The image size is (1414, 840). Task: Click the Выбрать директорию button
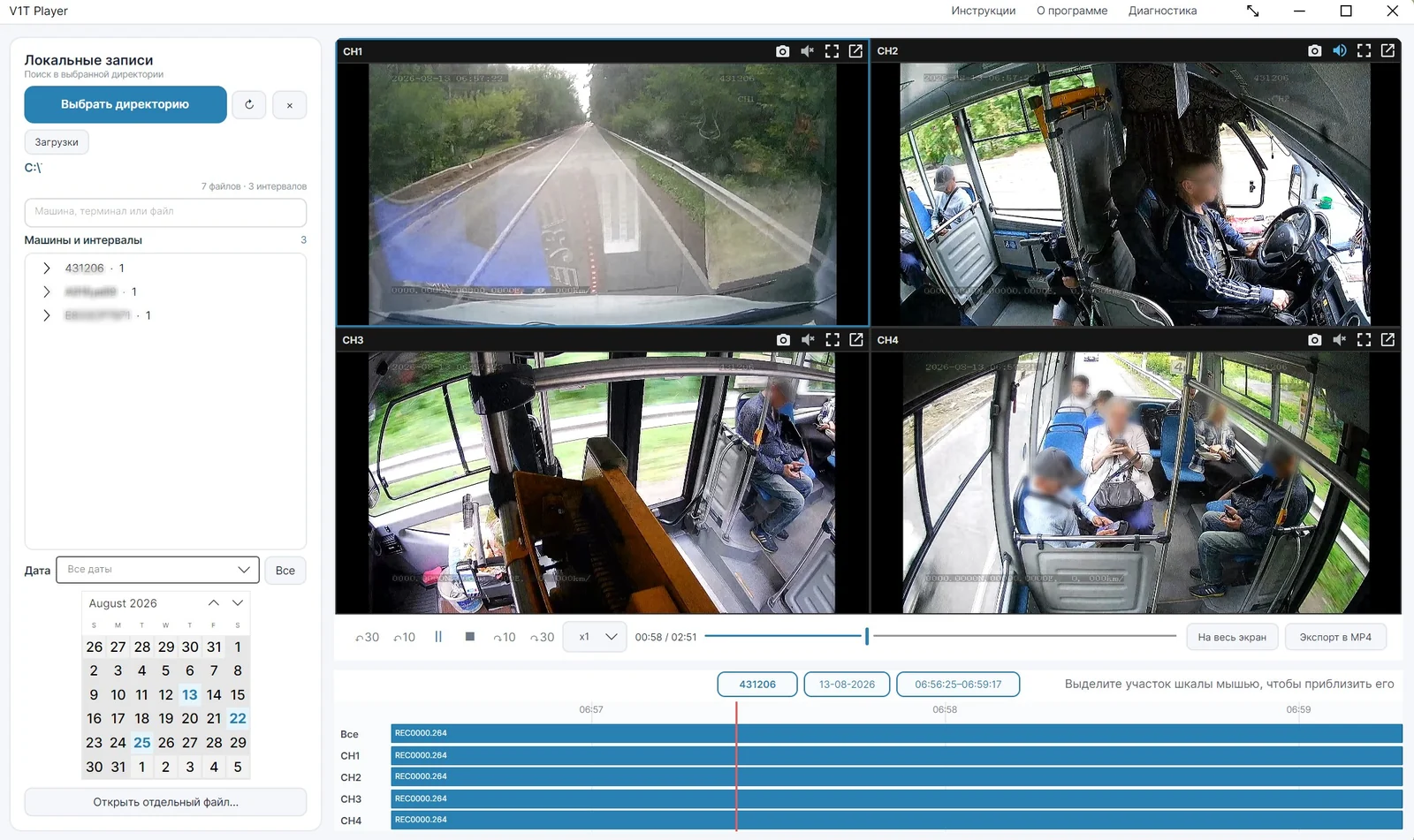(x=125, y=104)
